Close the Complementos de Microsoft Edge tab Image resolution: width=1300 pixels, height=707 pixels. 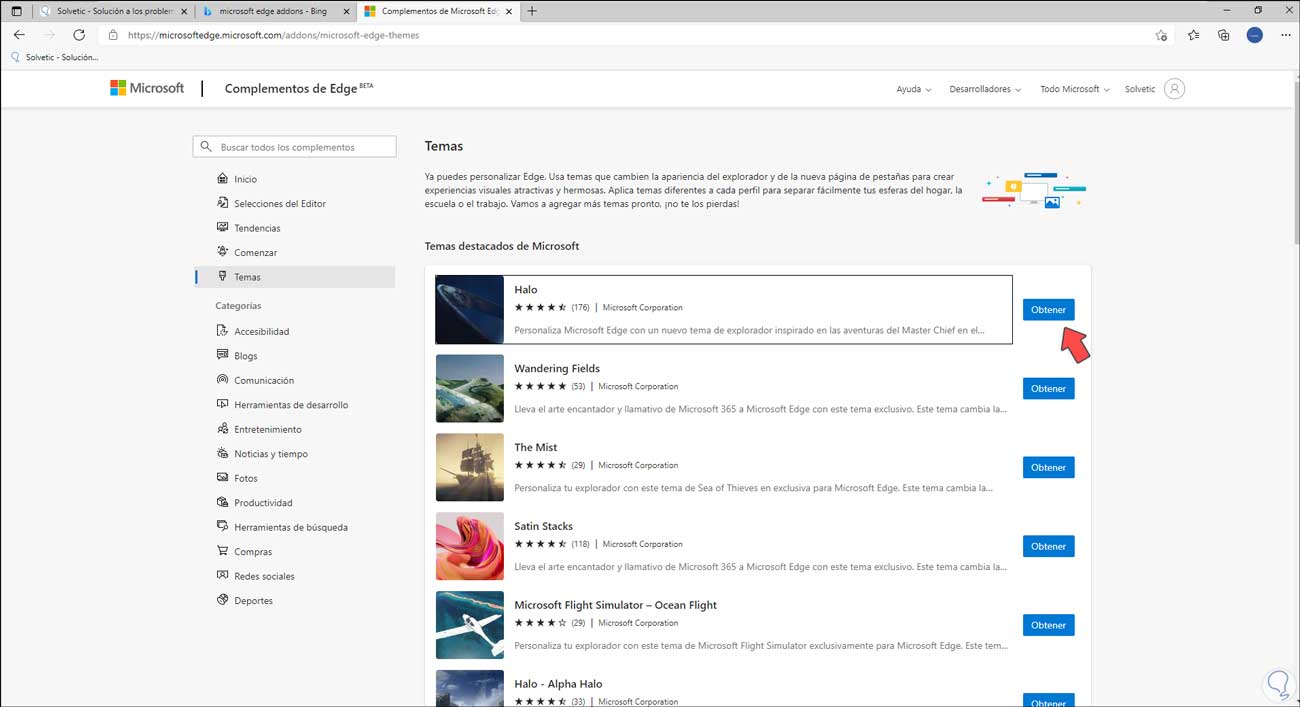(x=509, y=11)
